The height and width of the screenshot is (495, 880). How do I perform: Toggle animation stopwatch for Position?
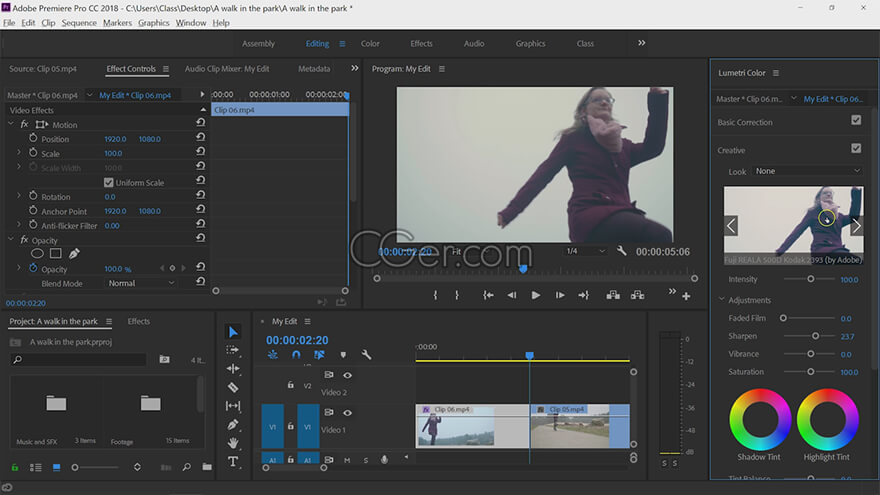(x=33, y=138)
